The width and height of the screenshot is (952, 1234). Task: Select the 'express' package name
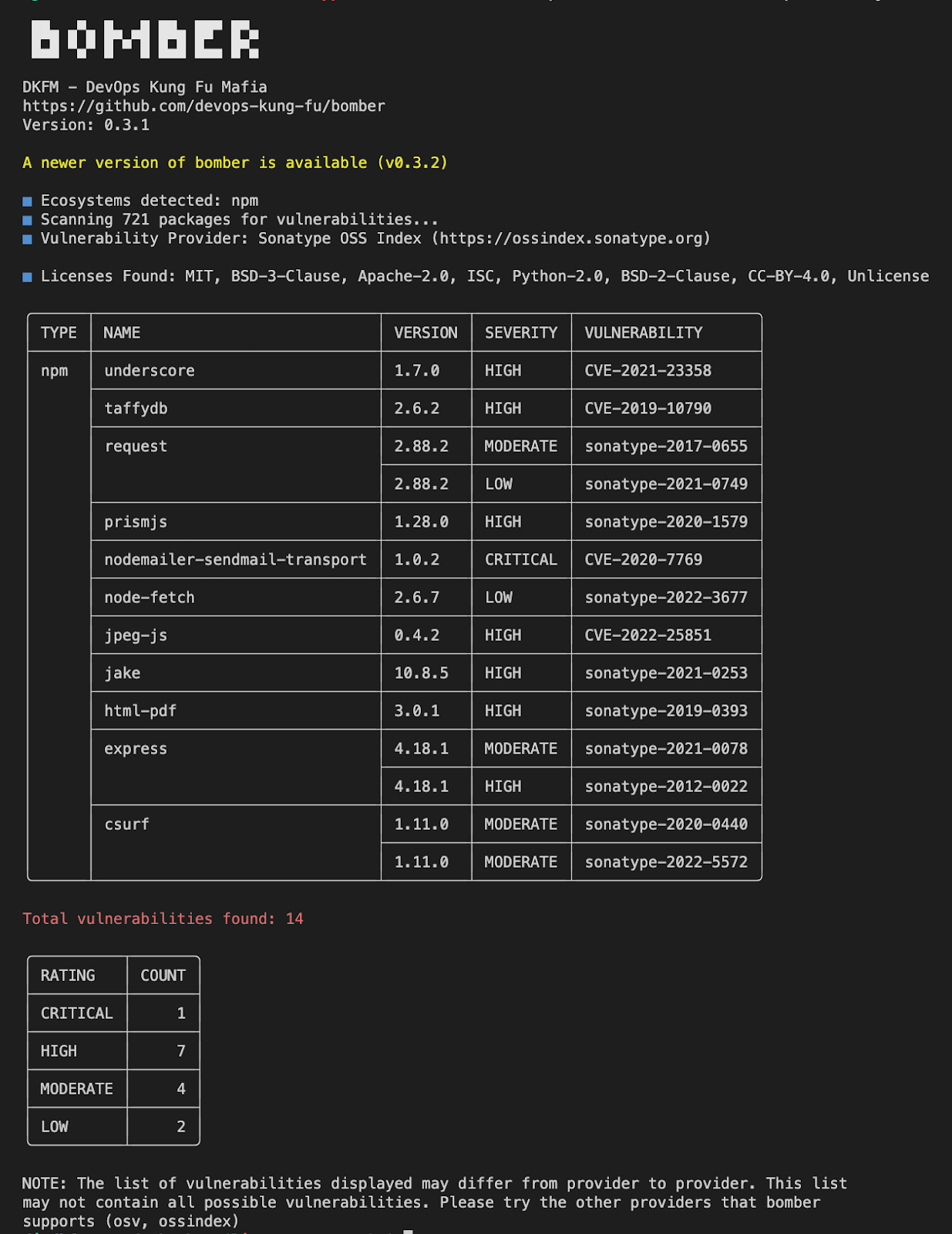point(136,749)
